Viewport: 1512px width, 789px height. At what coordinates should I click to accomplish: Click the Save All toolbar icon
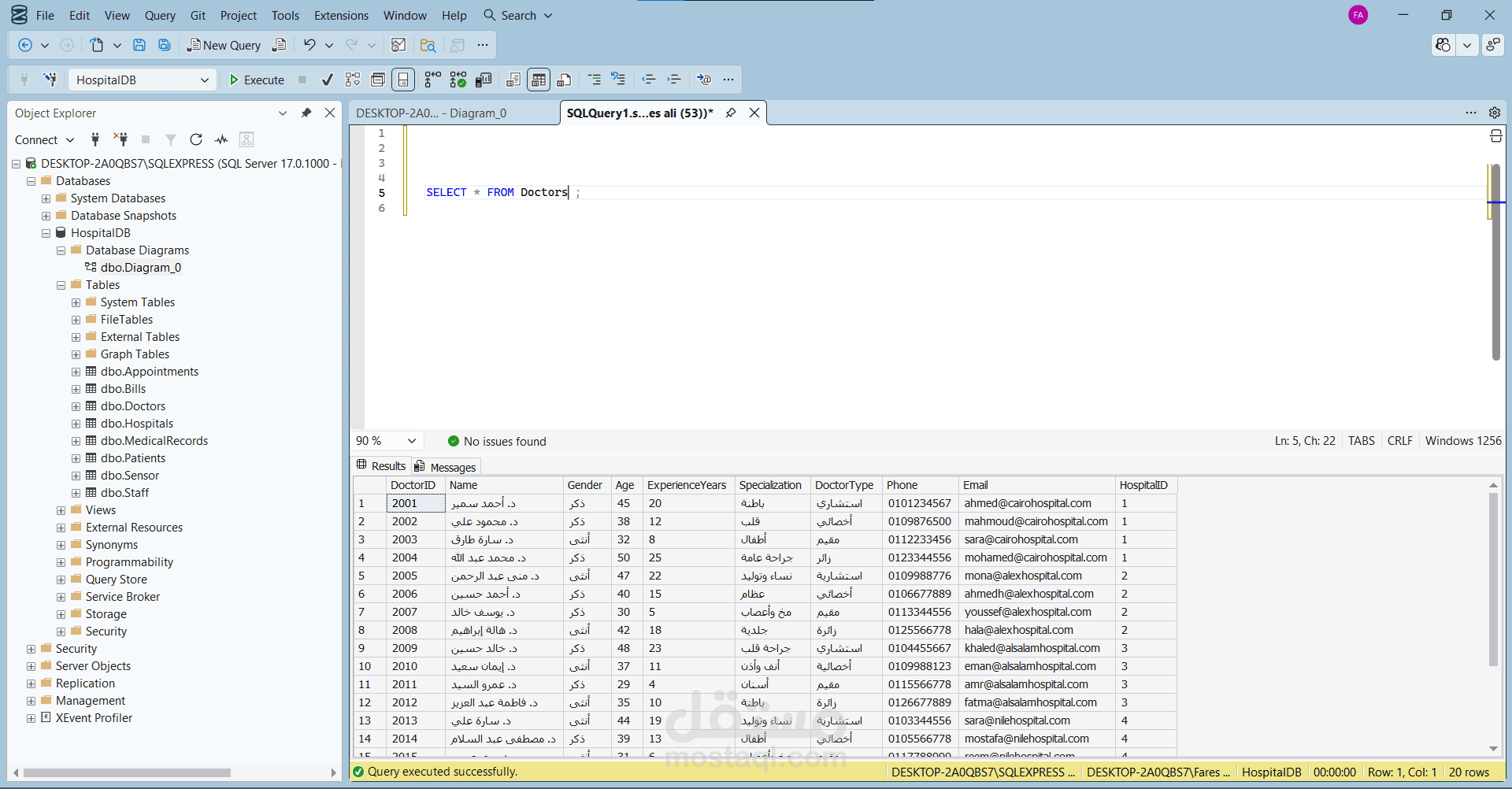(x=165, y=45)
